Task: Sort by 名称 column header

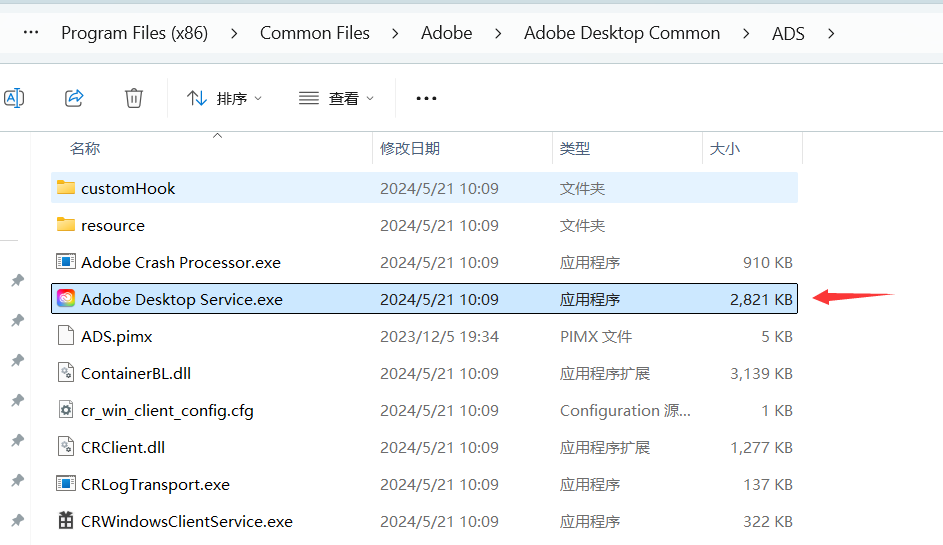Action: (85, 148)
